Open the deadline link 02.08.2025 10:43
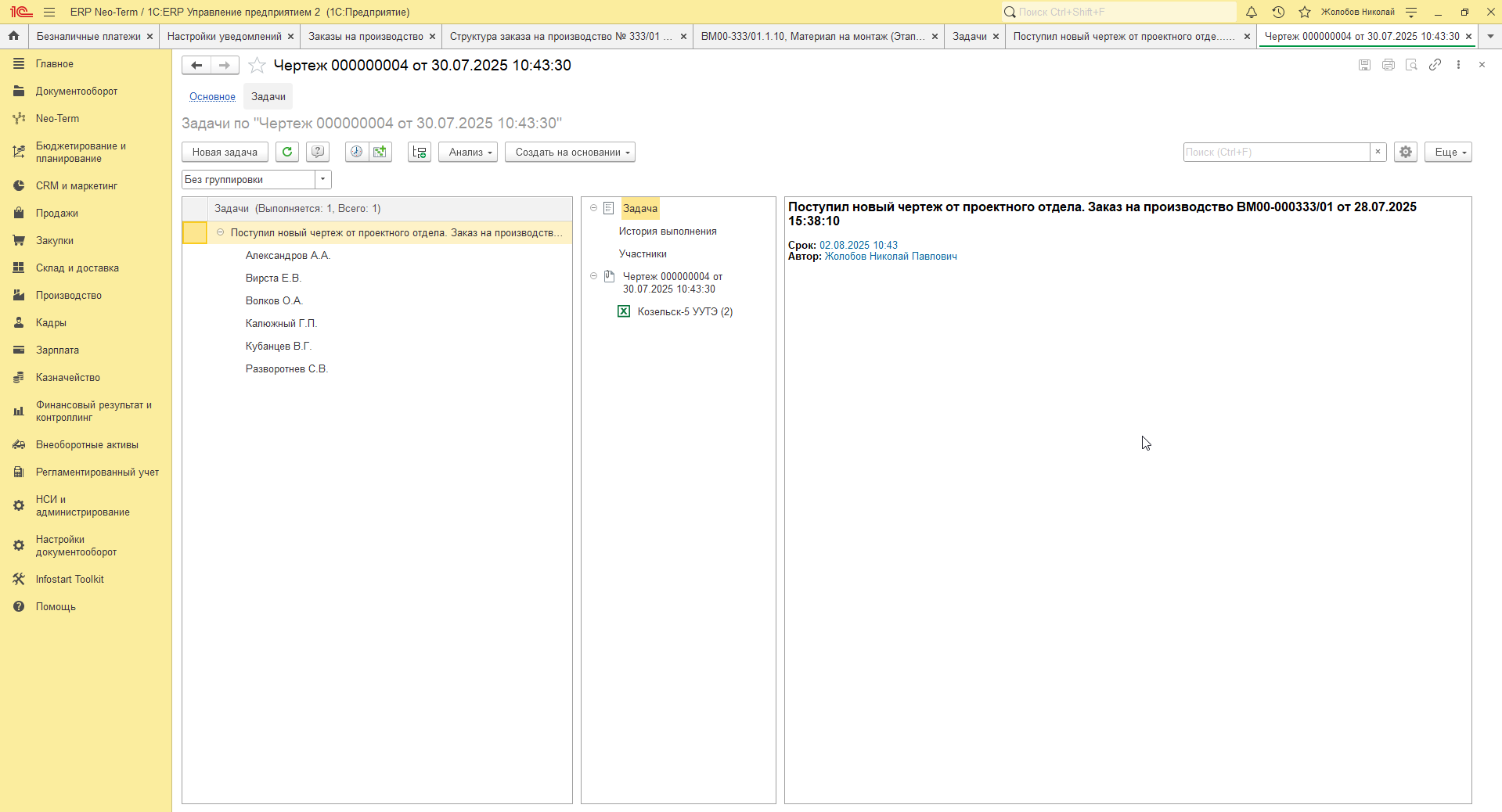The height and width of the screenshot is (812, 1502). click(x=859, y=245)
